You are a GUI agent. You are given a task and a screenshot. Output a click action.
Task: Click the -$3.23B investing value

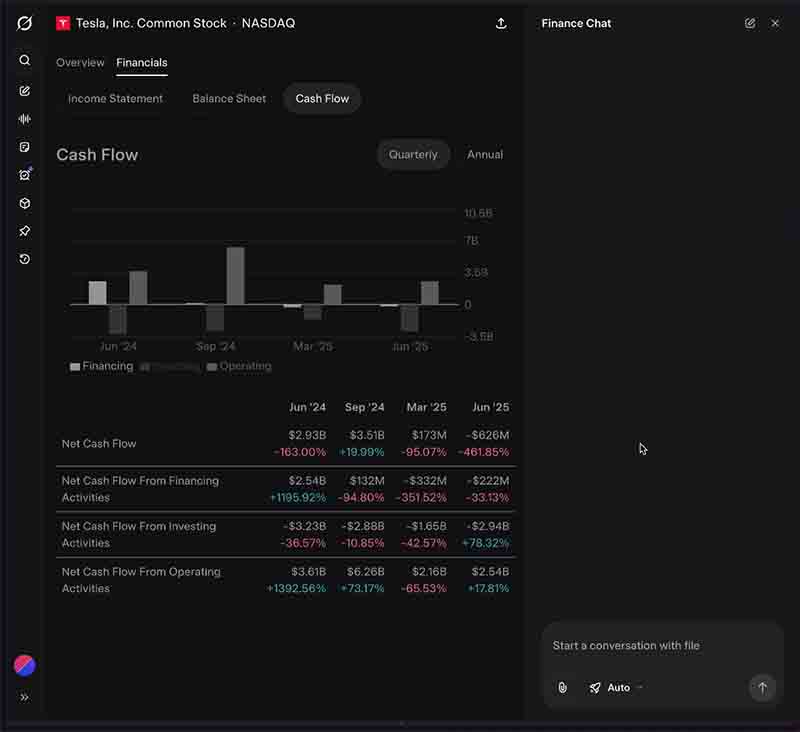coord(305,526)
